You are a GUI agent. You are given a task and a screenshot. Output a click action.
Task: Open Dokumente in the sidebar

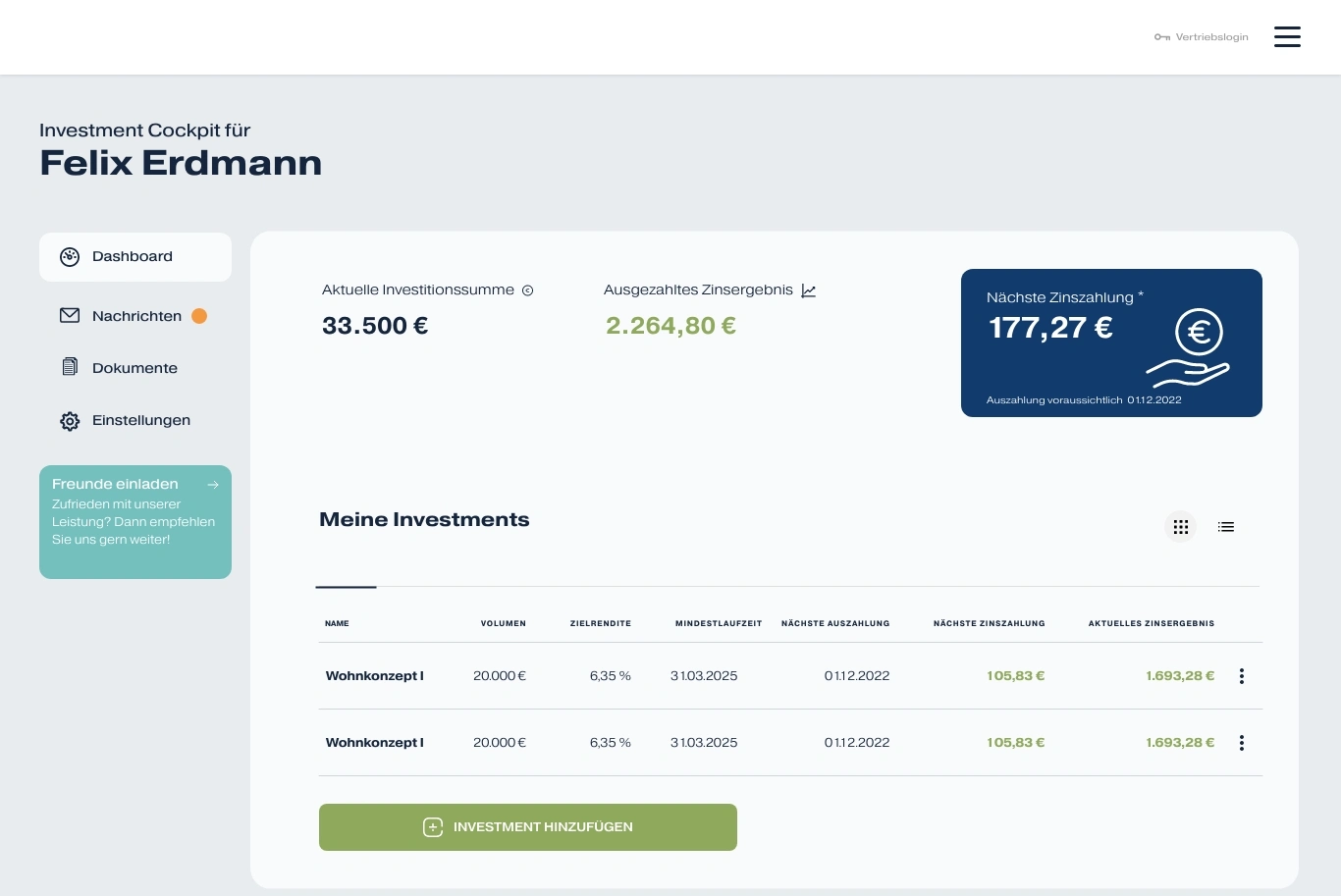[x=135, y=368]
